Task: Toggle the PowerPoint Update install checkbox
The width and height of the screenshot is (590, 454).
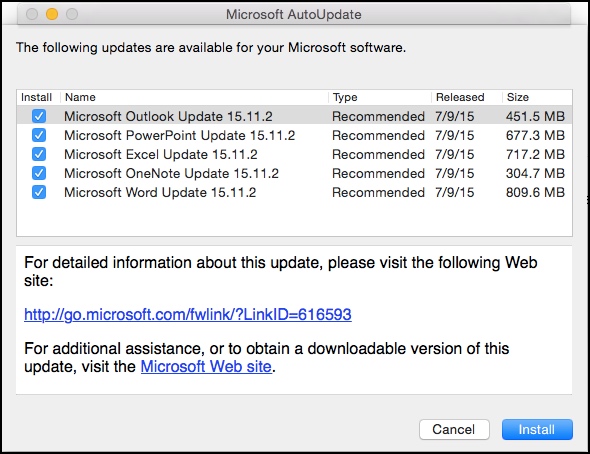Action: pos(39,135)
